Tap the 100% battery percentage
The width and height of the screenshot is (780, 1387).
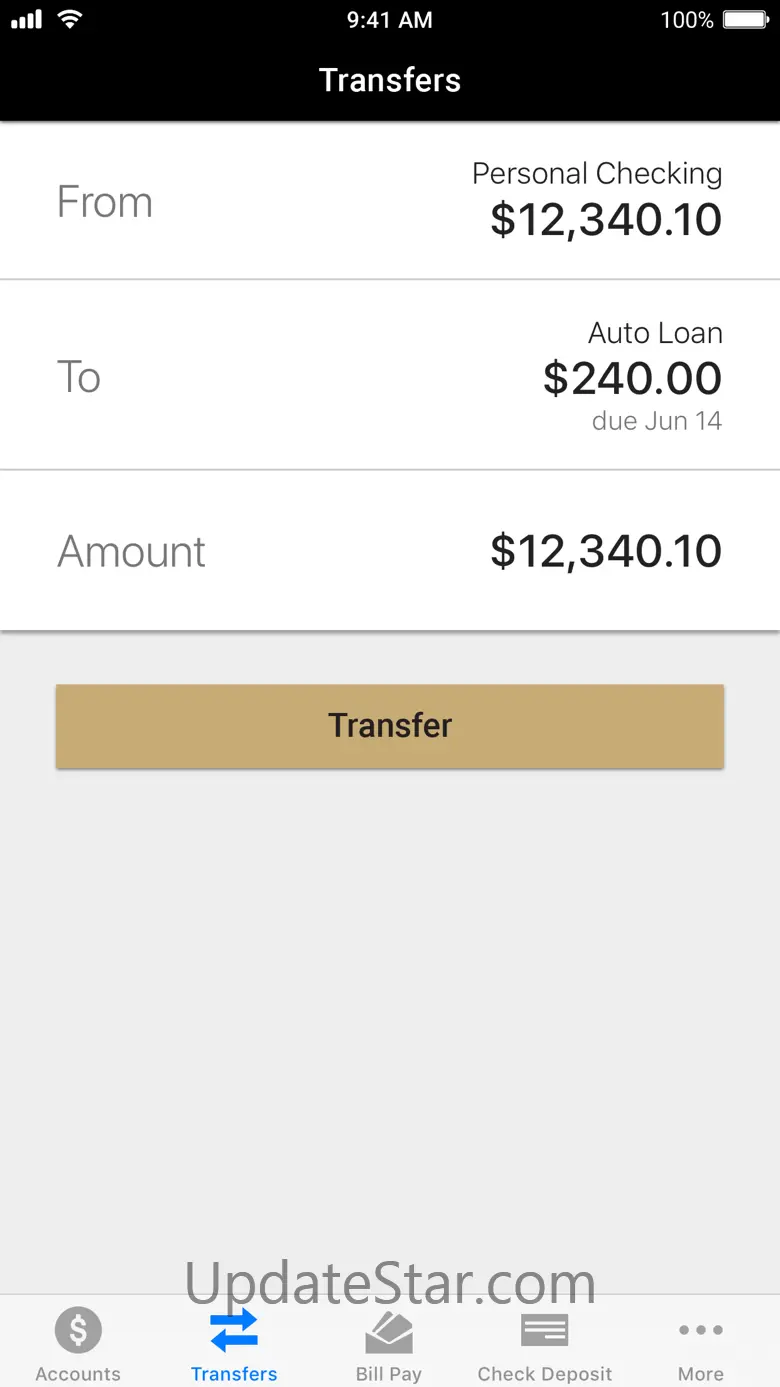click(x=687, y=20)
